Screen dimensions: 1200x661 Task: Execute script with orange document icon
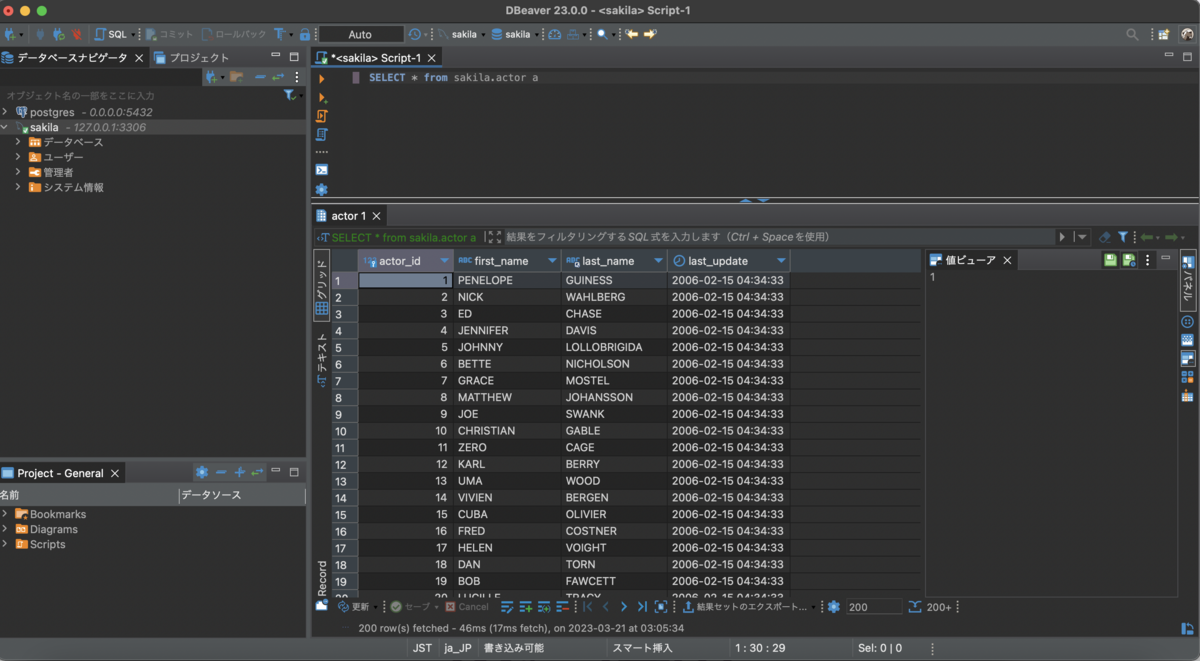tap(321, 116)
